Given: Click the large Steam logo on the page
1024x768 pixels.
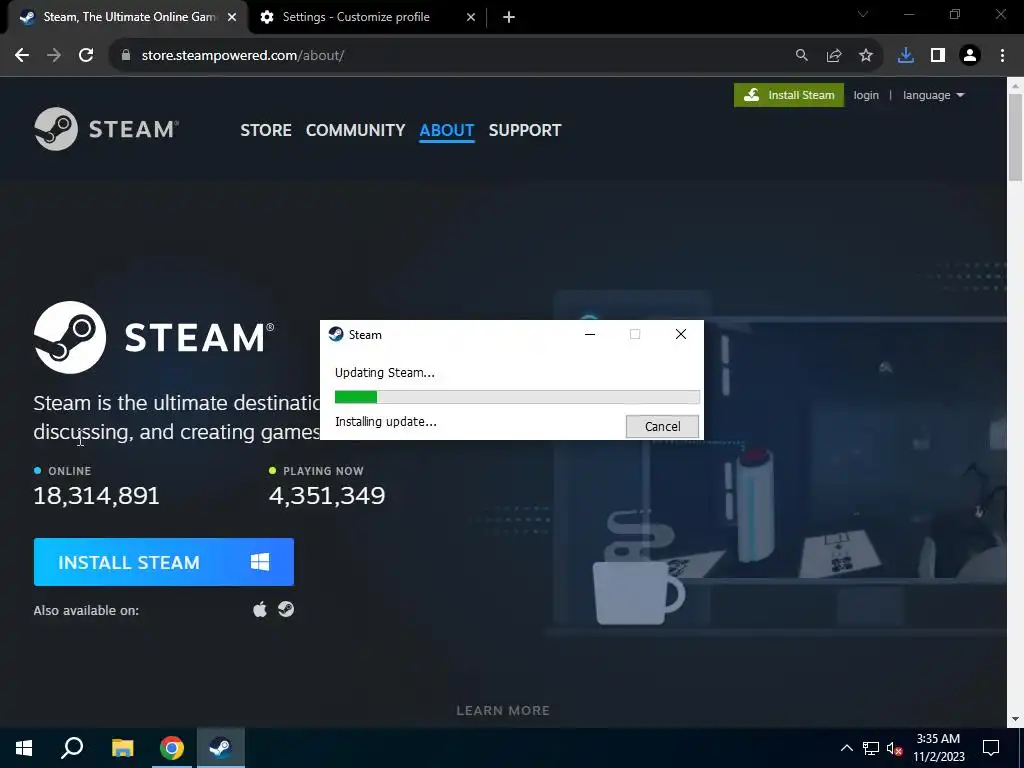Looking at the screenshot, I should pyautogui.click(x=154, y=337).
